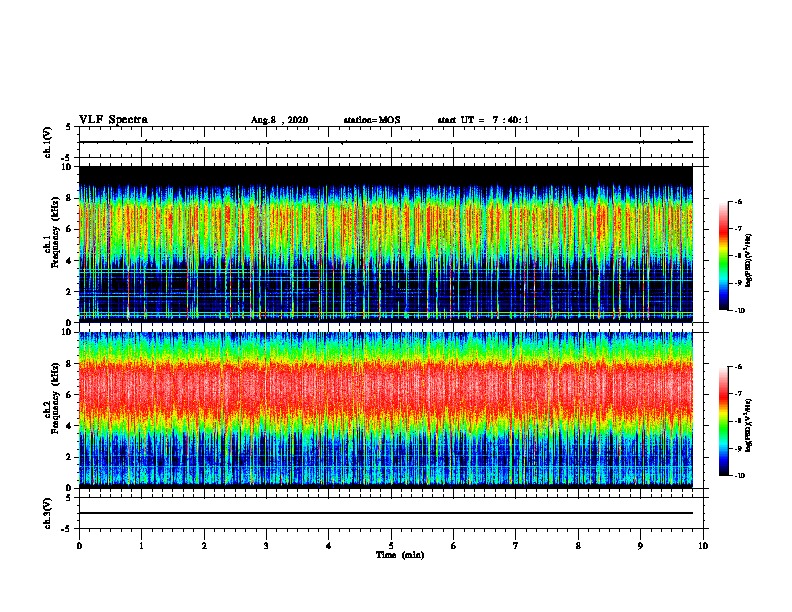Screen dimensions: 792x612
Task: Click the time axis tick label "4"
Action: 329,546
